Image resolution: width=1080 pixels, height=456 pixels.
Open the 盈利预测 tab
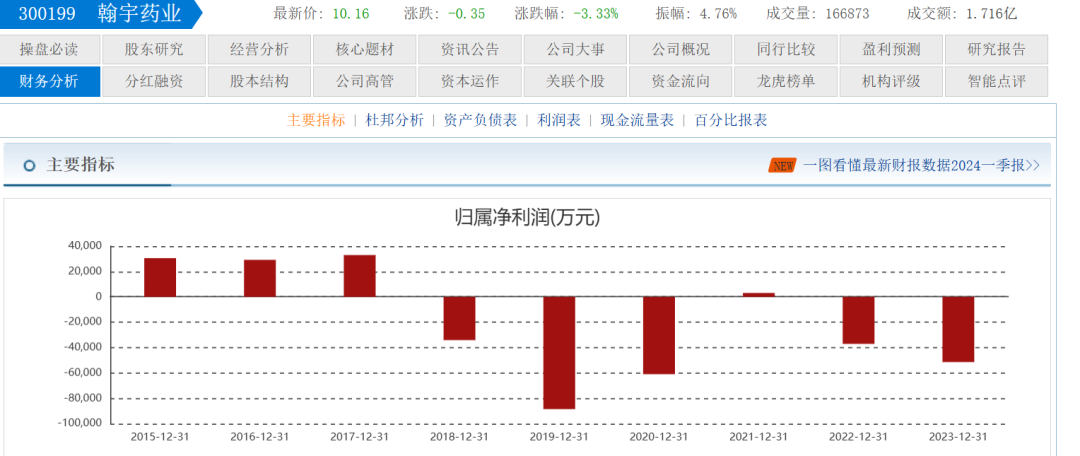(891, 50)
